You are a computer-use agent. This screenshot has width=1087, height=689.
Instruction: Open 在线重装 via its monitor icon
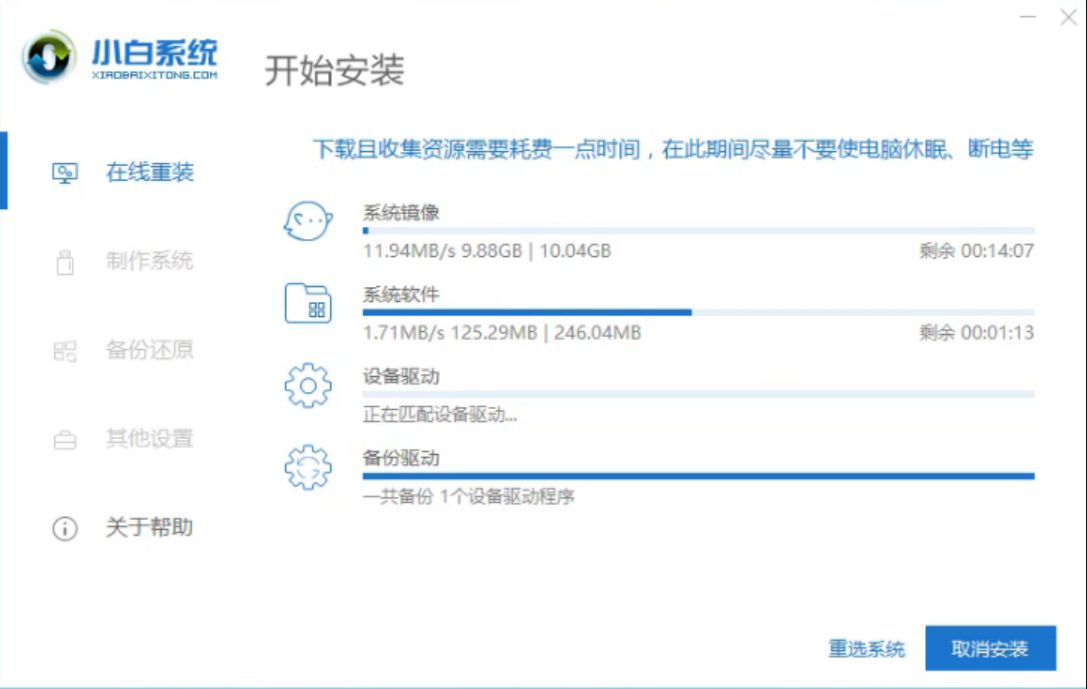[x=65, y=173]
